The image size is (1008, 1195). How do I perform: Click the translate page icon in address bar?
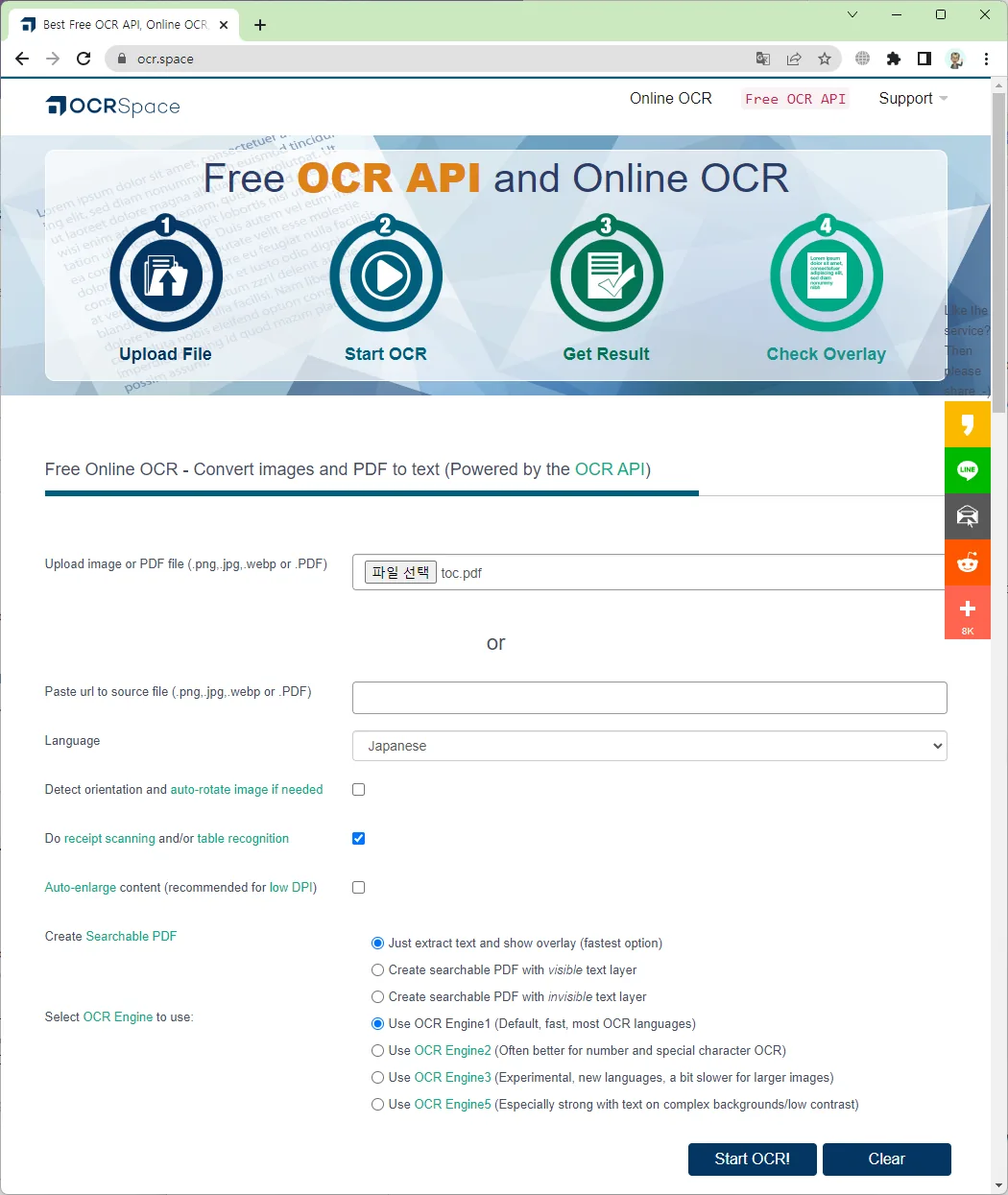(x=763, y=59)
